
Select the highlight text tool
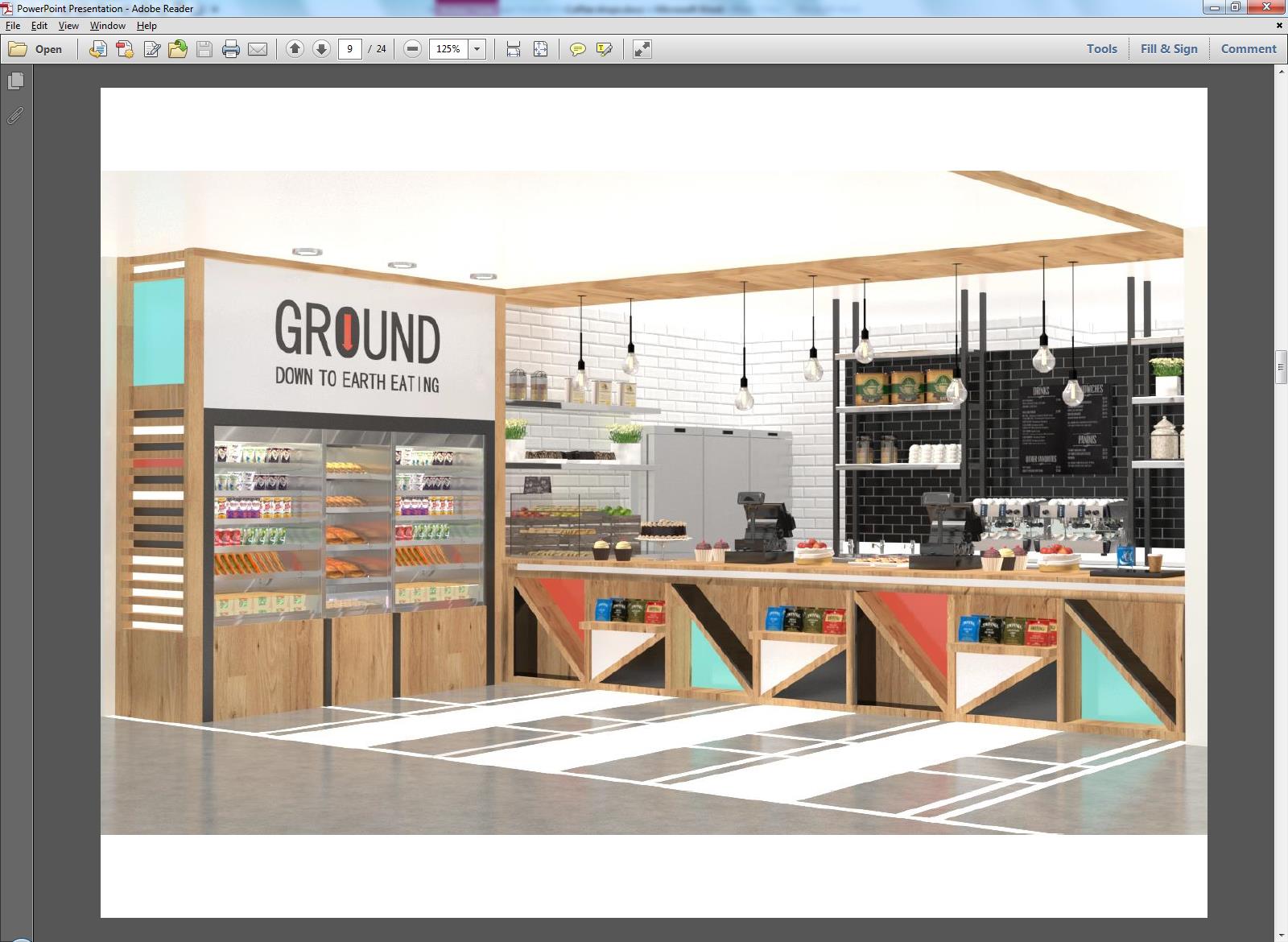pyautogui.click(x=604, y=49)
